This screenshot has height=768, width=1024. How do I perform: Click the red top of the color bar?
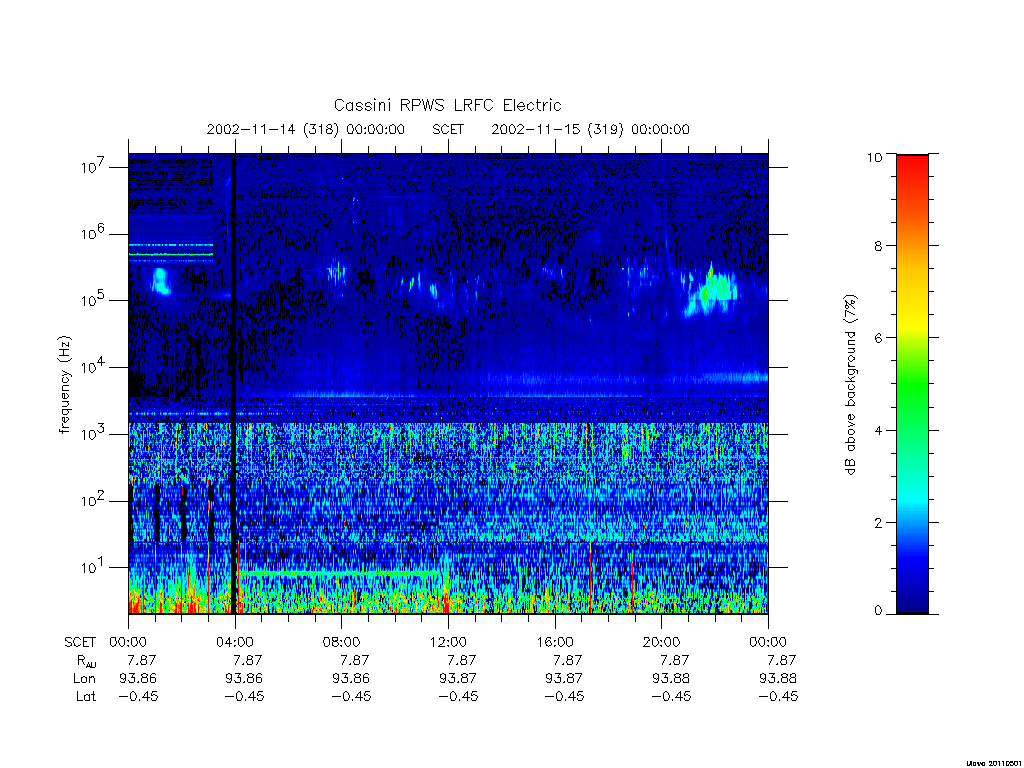tap(912, 163)
